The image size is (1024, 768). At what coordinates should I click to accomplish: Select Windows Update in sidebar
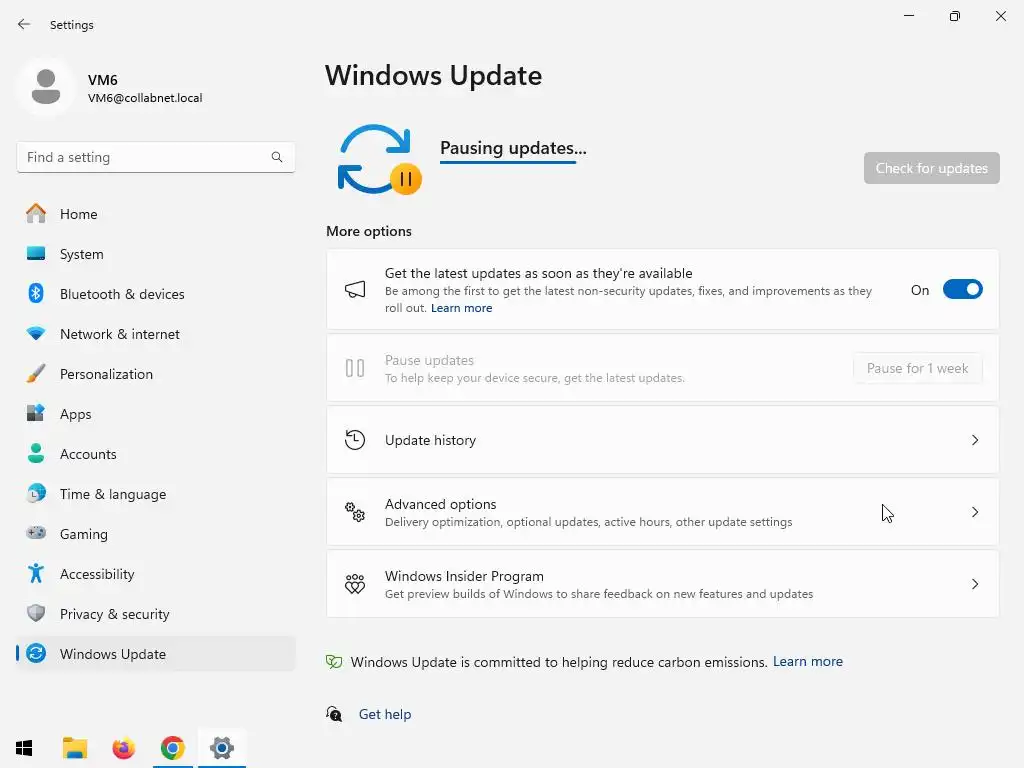pos(155,654)
